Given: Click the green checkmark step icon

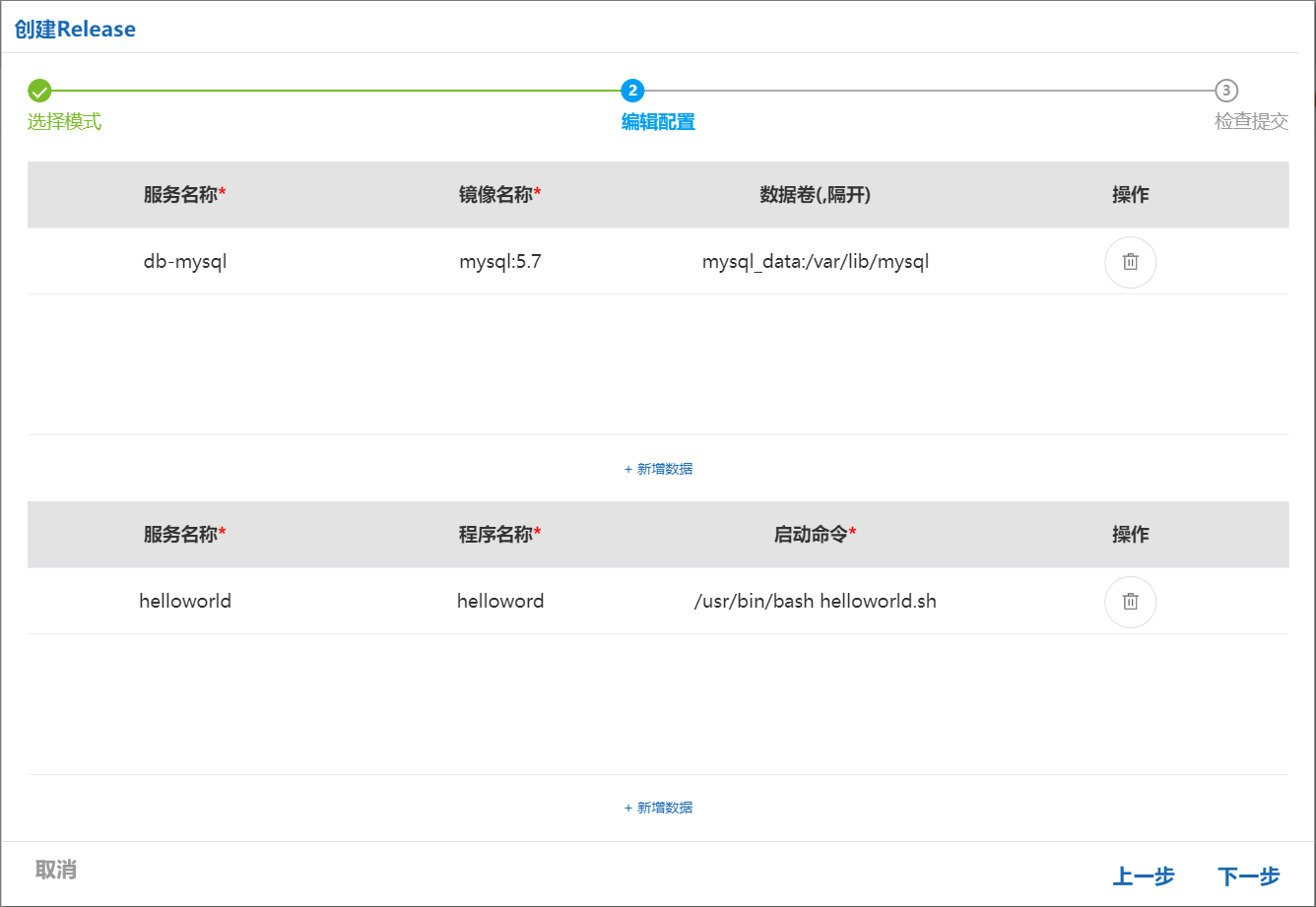Looking at the screenshot, I should click(39, 92).
